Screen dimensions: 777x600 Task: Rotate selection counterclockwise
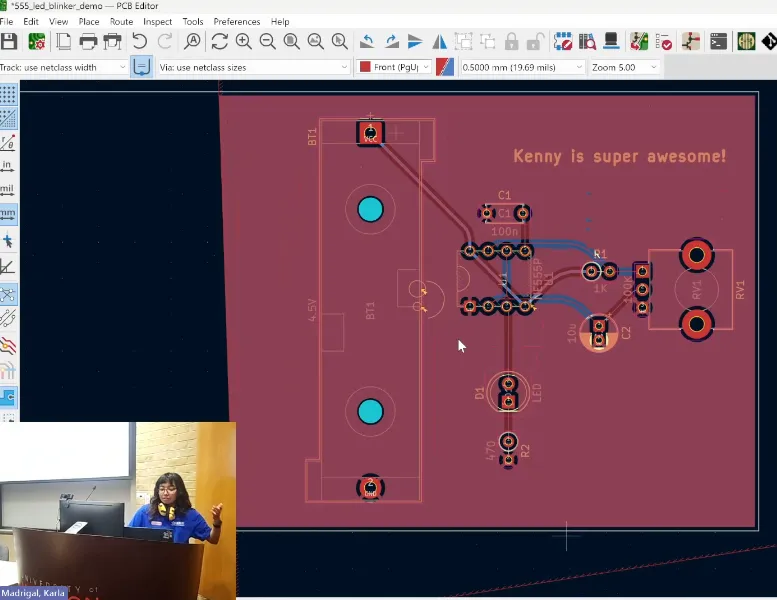(x=367, y=42)
